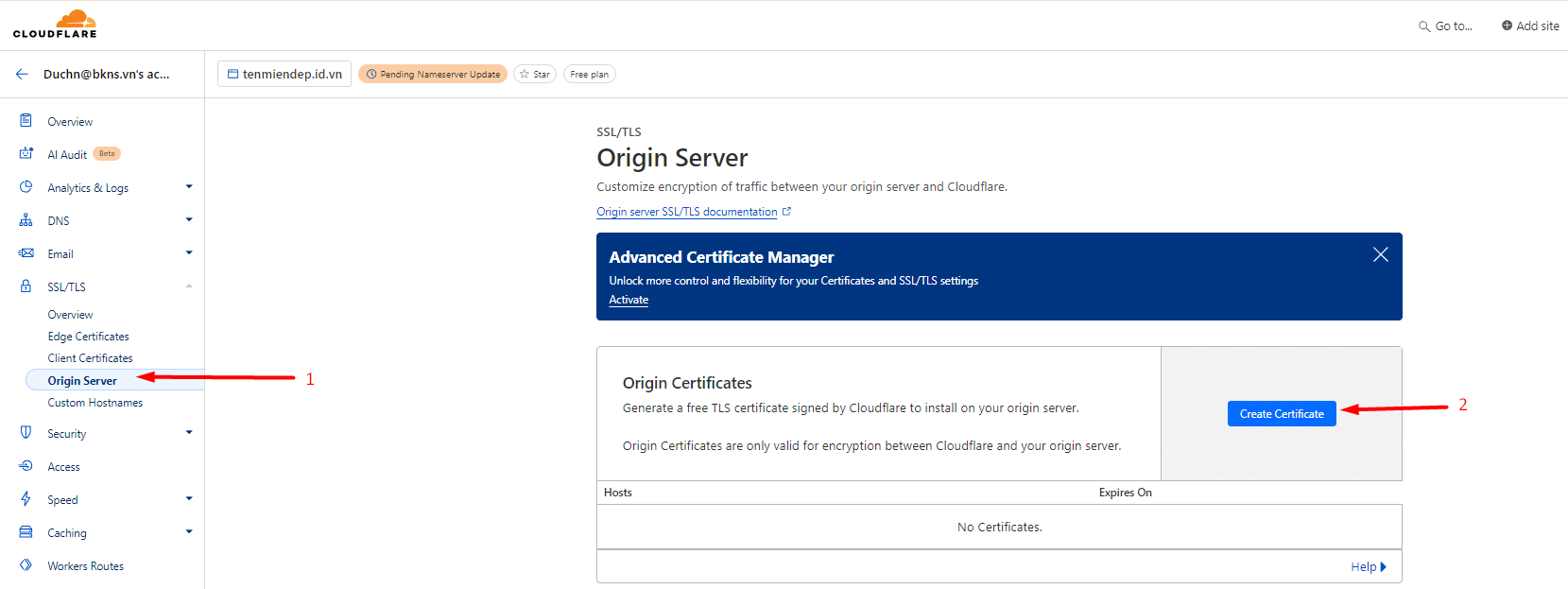Click the 'No Certificates.' text
This screenshot has height=589, width=1568.
click(x=999, y=528)
